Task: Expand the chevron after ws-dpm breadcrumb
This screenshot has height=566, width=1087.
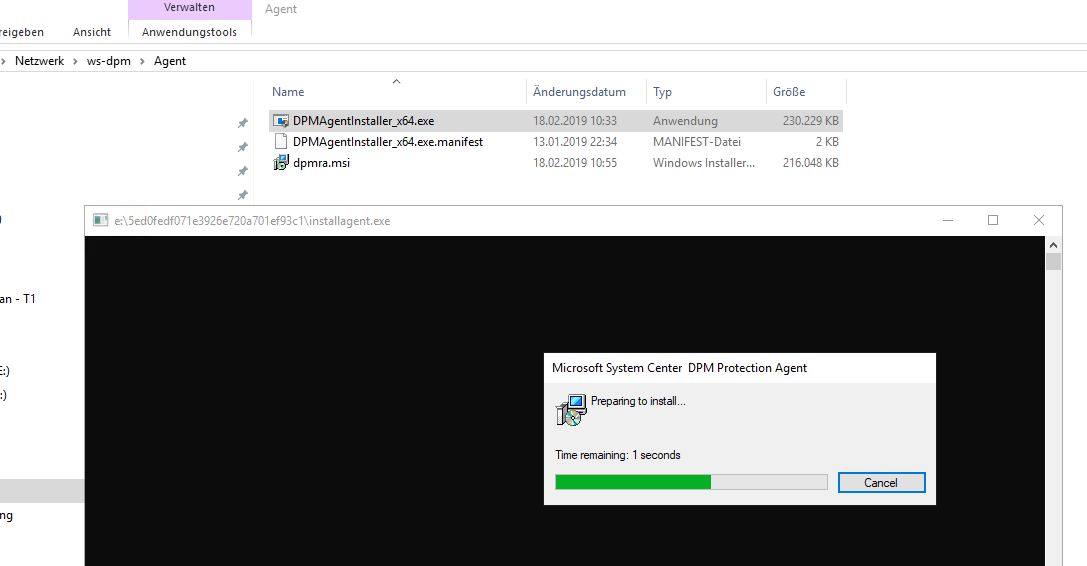Action: pos(142,61)
